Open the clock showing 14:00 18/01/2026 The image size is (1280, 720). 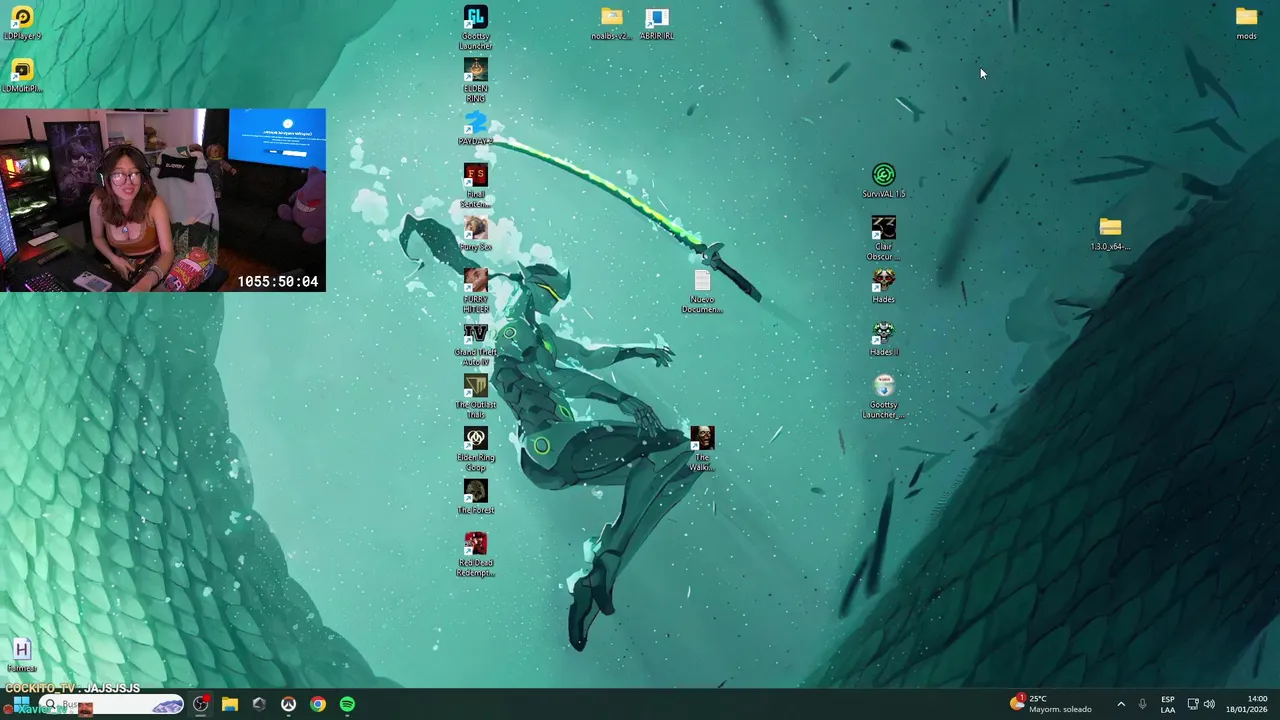(1246, 704)
